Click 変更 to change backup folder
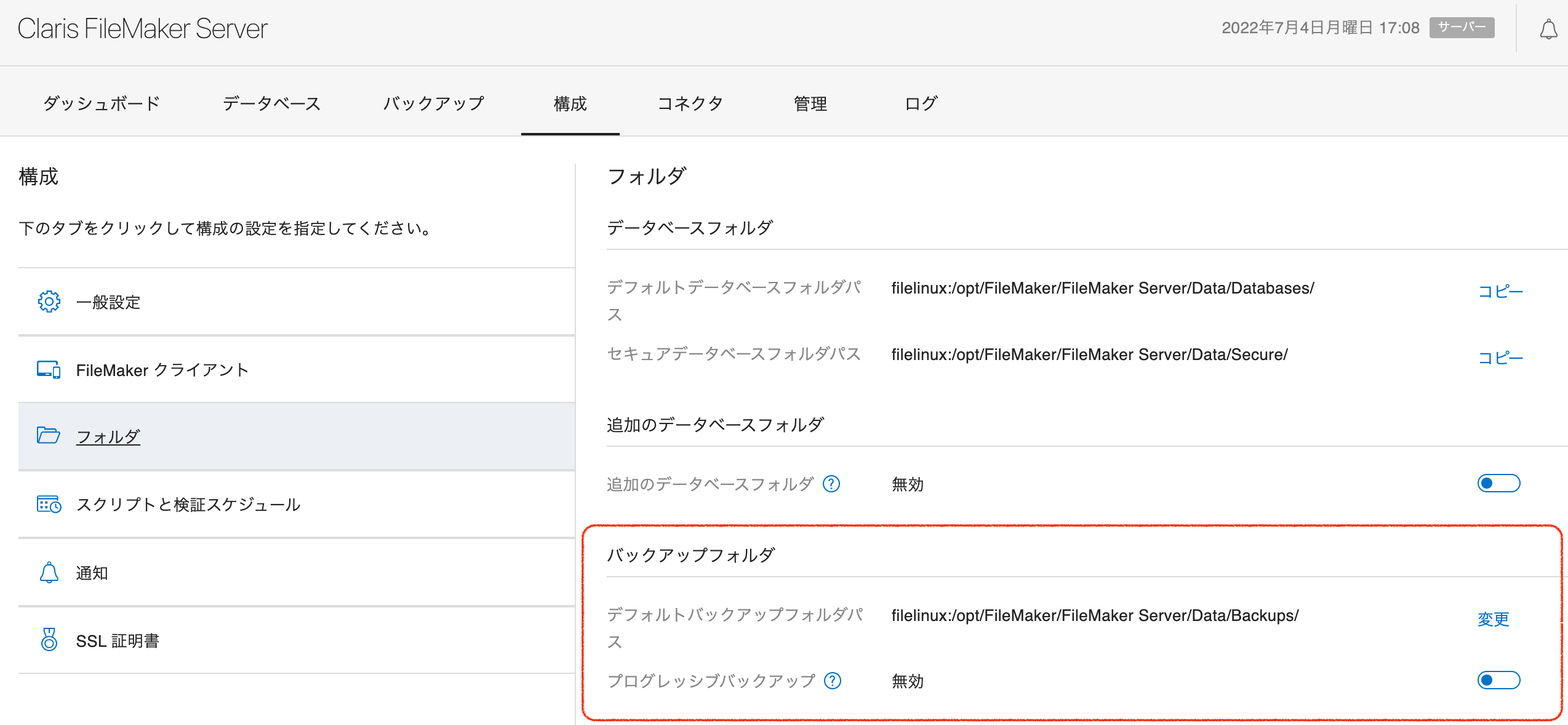This screenshot has width=1568, height=725. pyautogui.click(x=1494, y=619)
